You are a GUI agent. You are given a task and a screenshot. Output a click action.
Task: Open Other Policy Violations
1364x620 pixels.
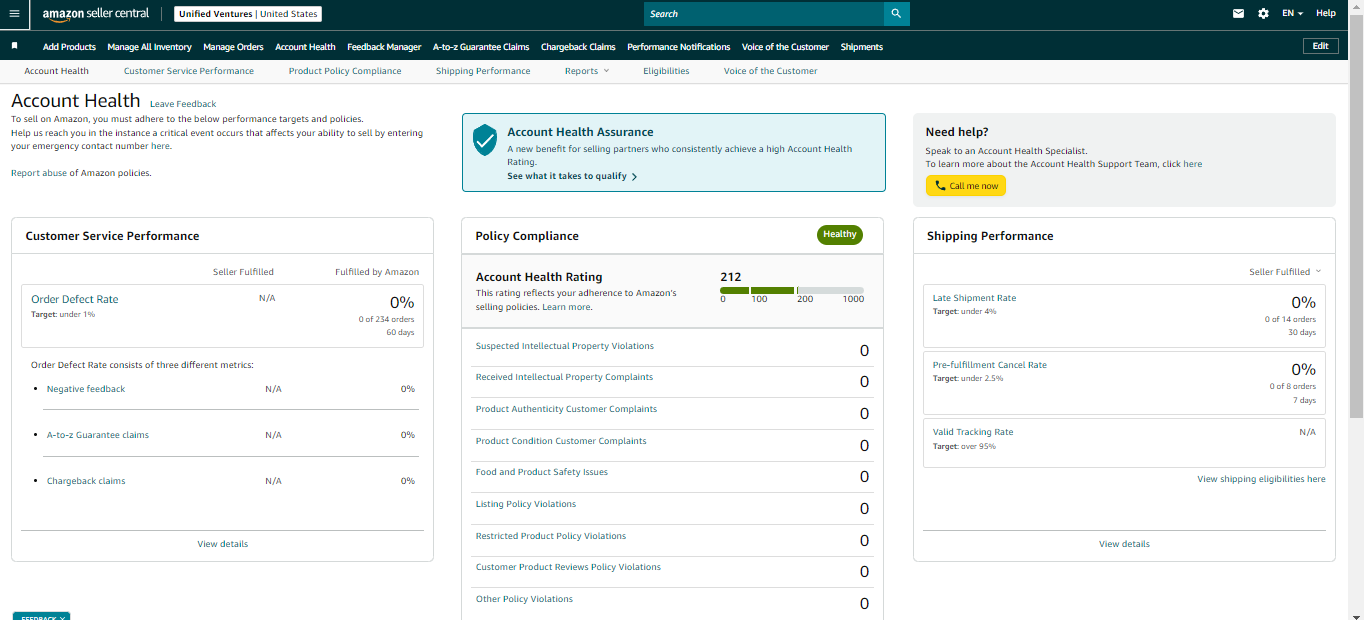(524, 599)
